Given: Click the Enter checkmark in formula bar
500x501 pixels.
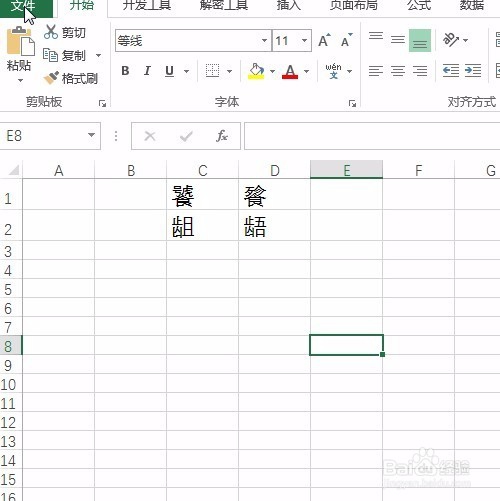Looking at the screenshot, I should click(186, 136).
